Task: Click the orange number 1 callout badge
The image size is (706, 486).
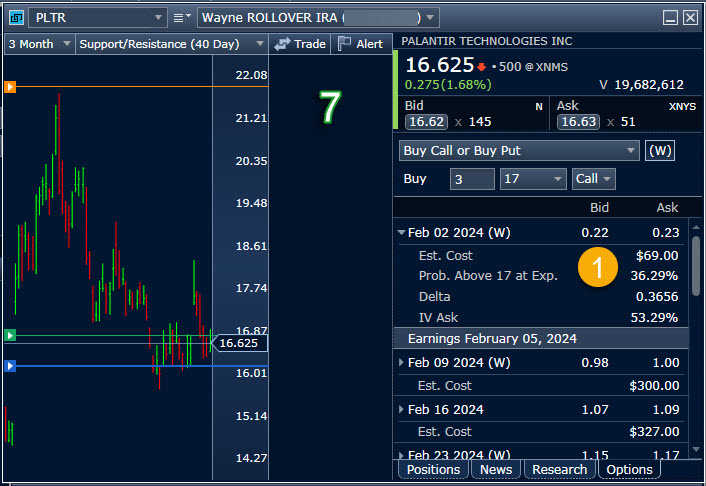Action: point(599,266)
